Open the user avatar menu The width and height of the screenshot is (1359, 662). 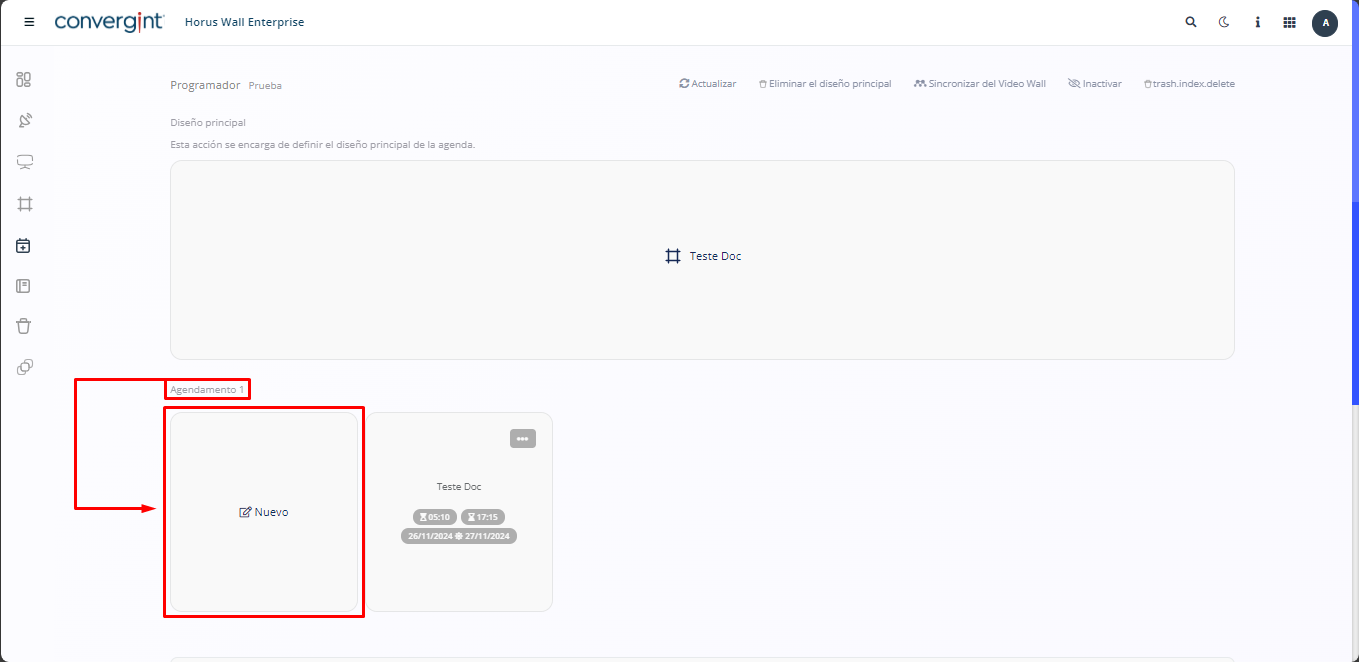click(1325, 23)
